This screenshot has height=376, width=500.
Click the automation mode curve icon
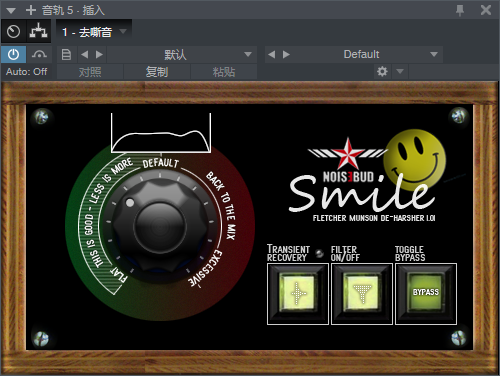(39, 54)
